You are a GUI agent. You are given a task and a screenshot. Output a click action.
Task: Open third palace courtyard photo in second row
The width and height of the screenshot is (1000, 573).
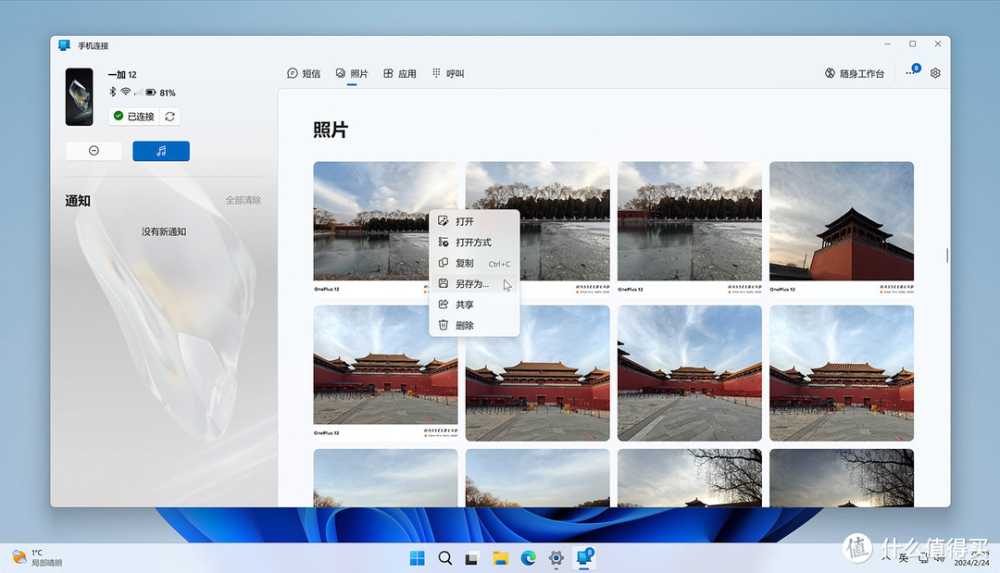689,373
